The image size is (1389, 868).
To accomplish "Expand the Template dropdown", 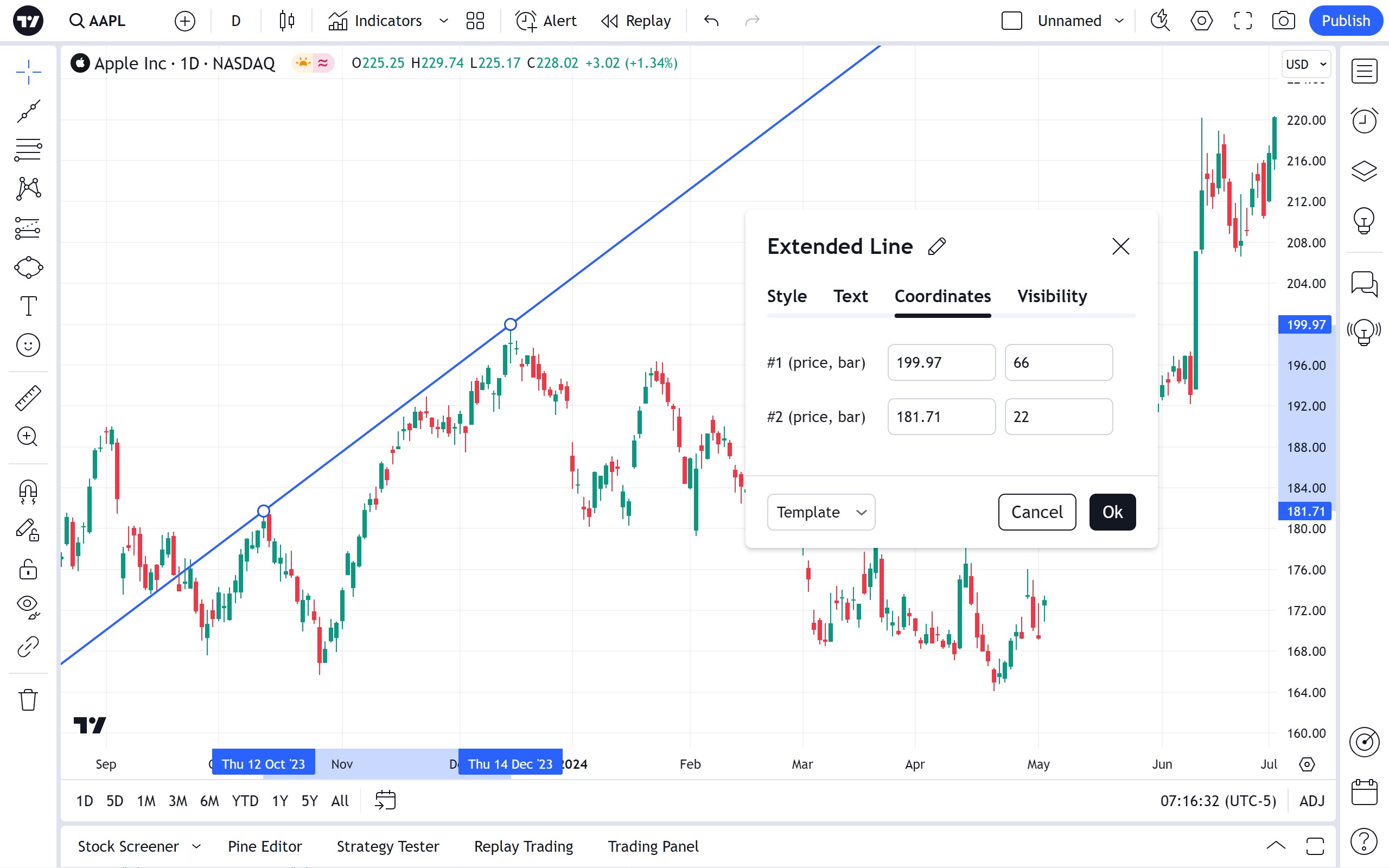I will click(820, 512).
